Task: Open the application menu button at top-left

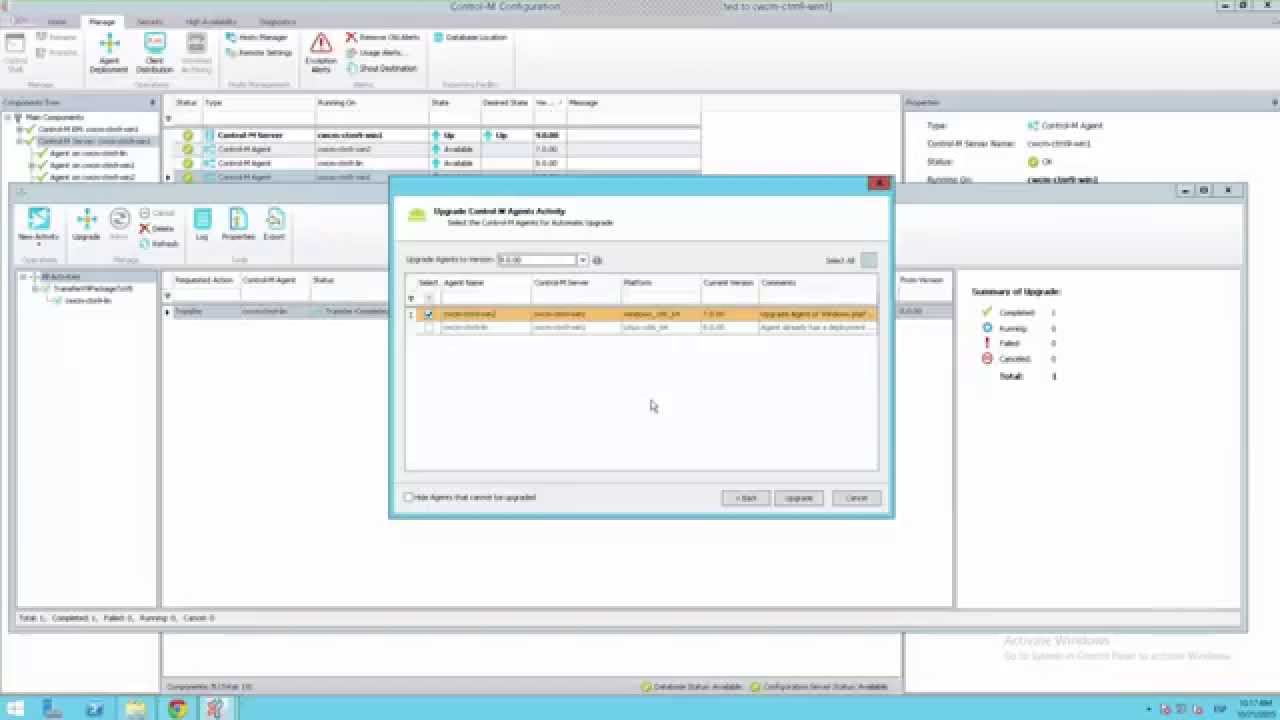Action: pyautogui.click(x=17, y=21)
